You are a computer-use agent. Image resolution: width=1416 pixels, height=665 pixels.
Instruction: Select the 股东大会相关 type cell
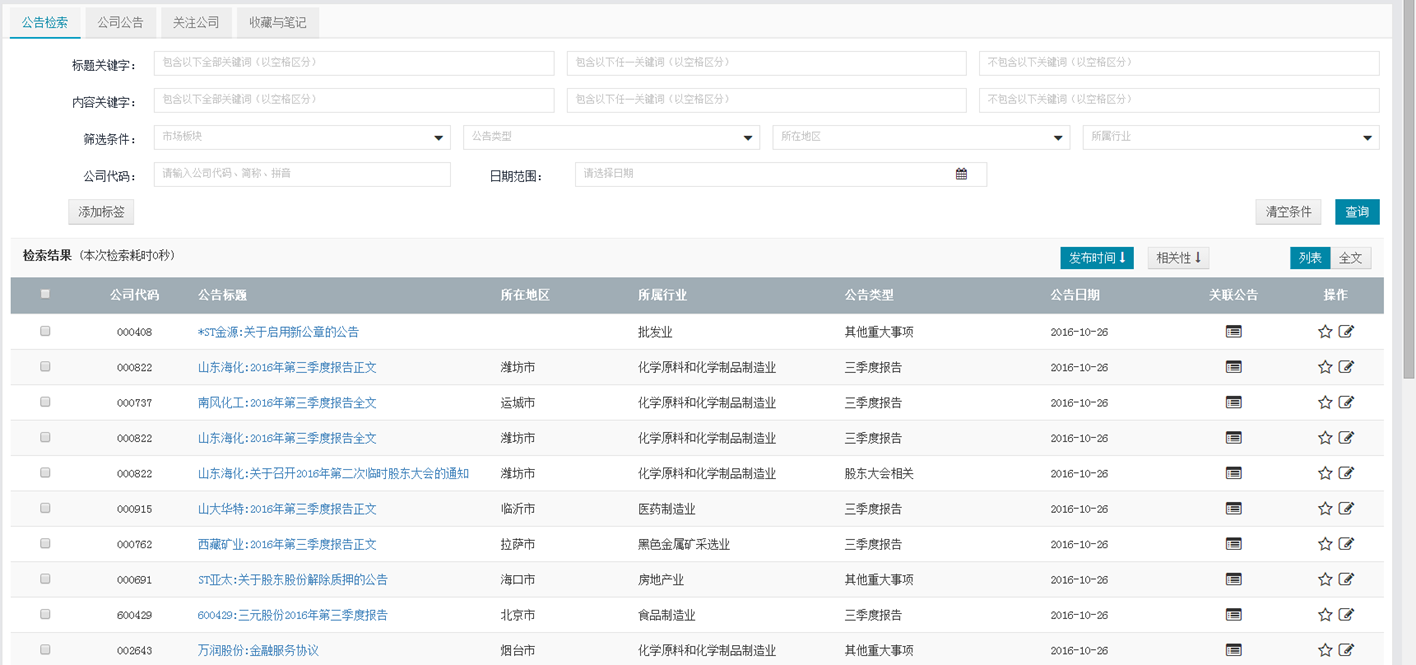[879, 474]
